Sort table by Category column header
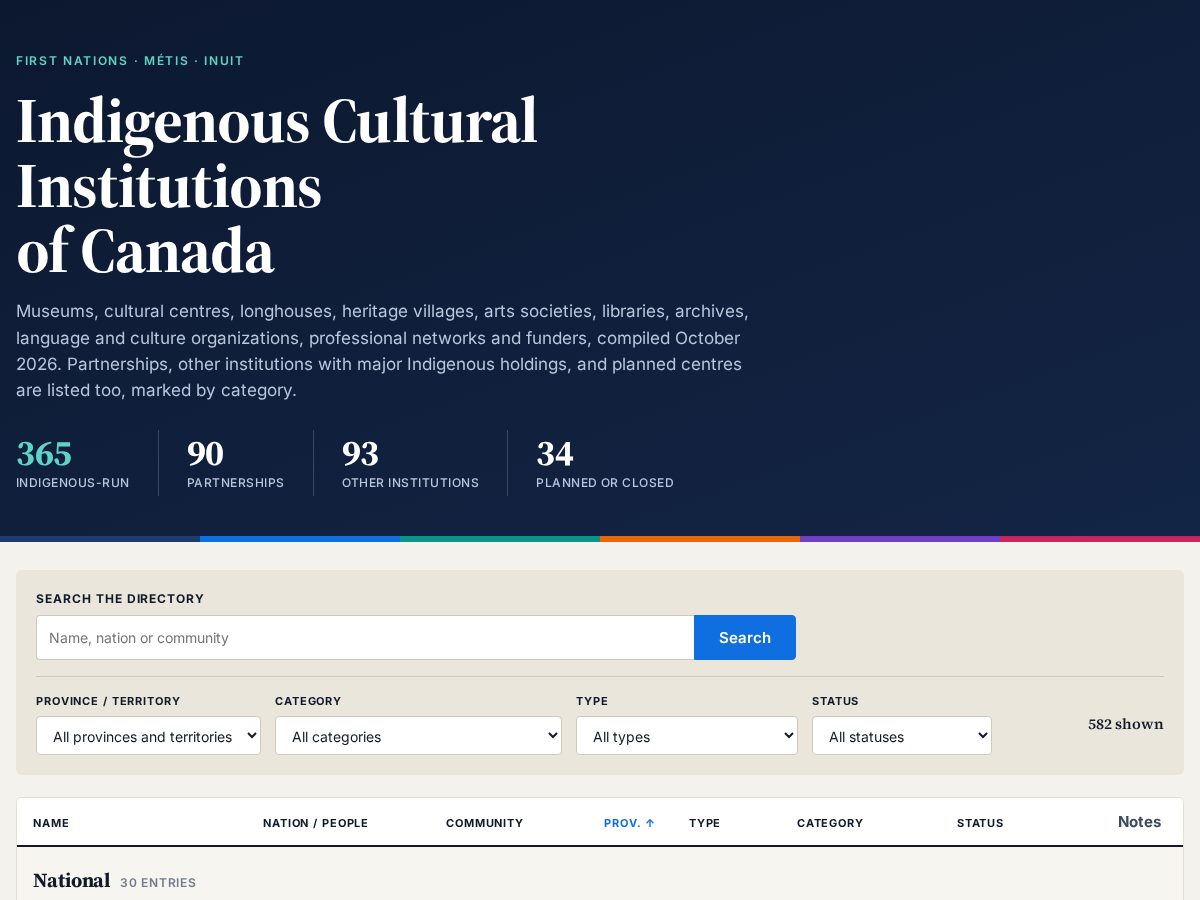This screenshot has height=900, width=1200. (x=830, y=823)
